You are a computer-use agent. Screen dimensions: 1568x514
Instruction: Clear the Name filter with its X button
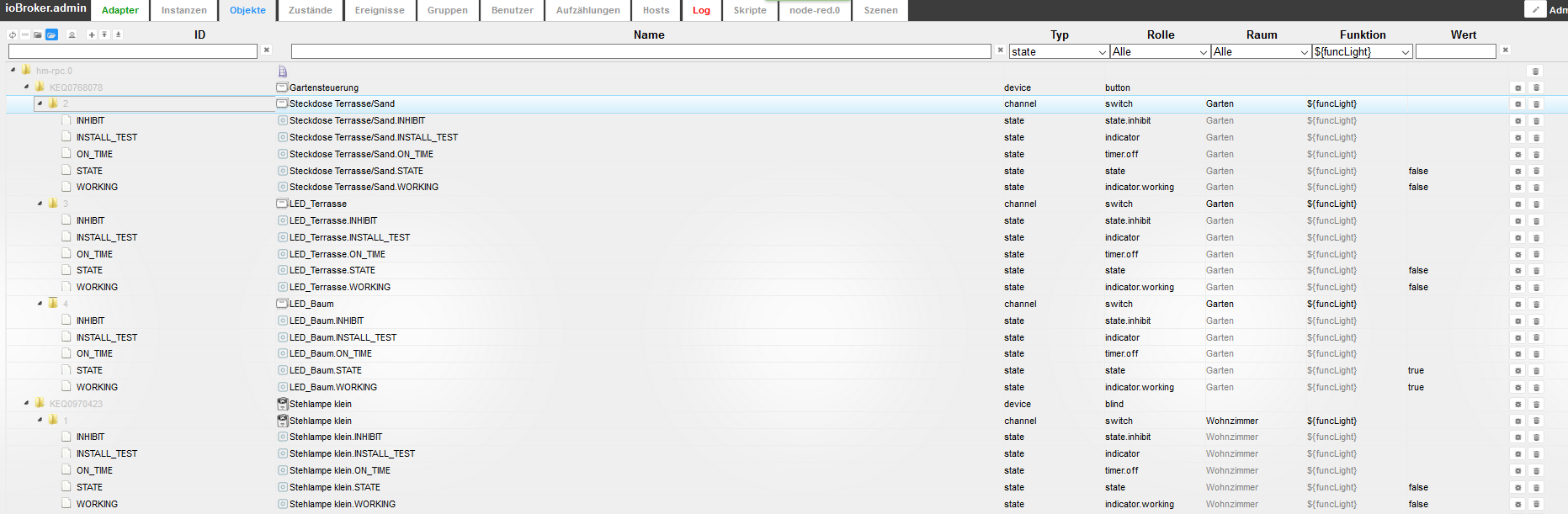[x=1001, y=50]
